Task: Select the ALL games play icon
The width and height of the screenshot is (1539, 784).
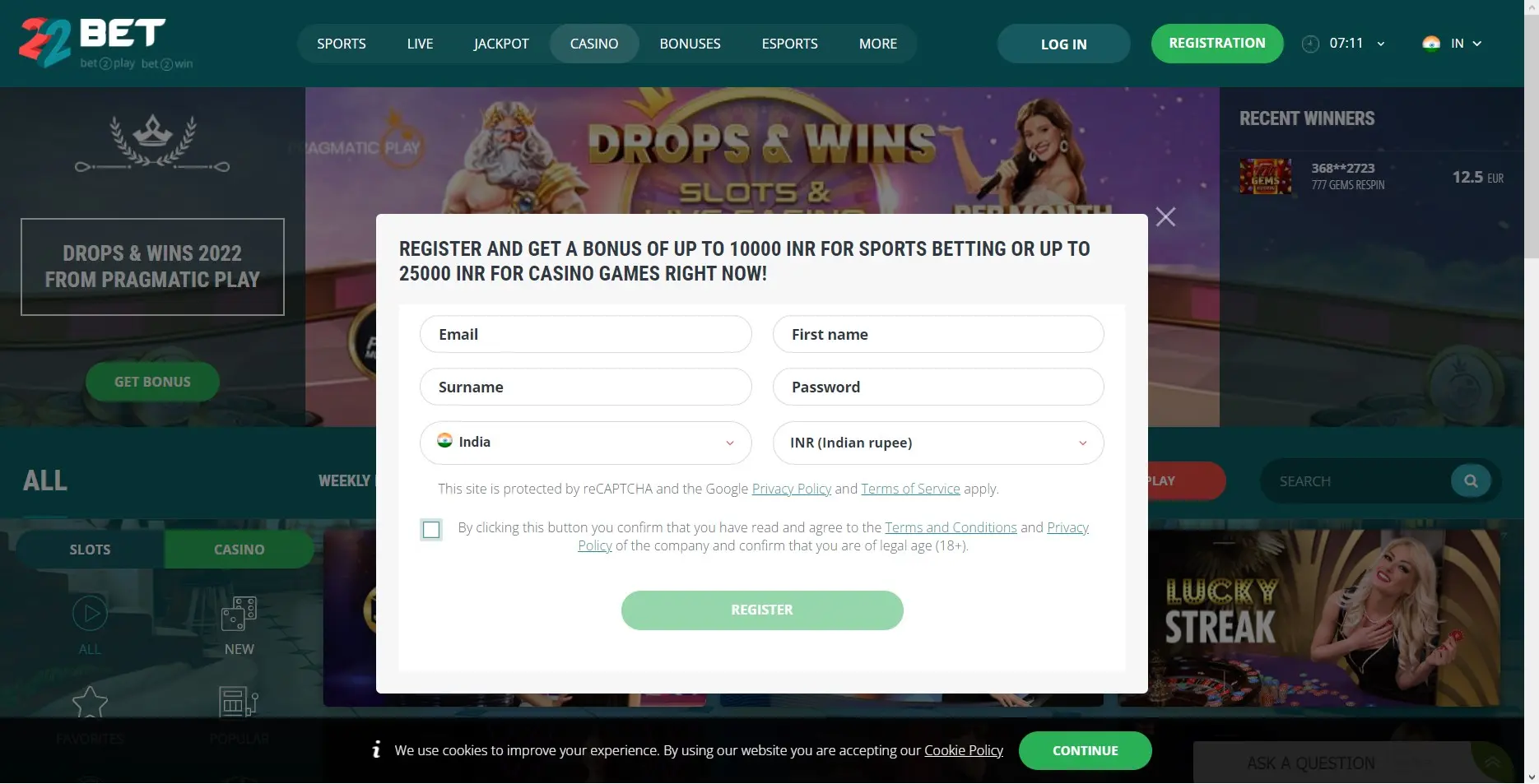Action: 90,614
